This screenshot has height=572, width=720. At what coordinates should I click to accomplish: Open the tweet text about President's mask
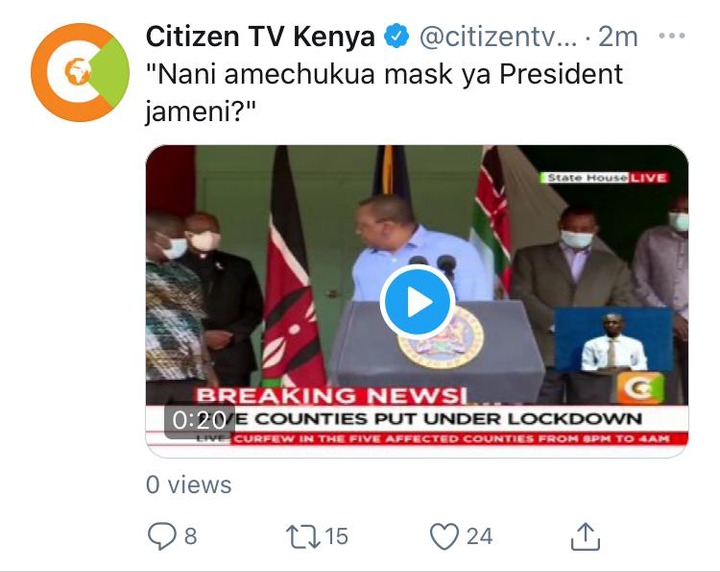pos(384,92)
